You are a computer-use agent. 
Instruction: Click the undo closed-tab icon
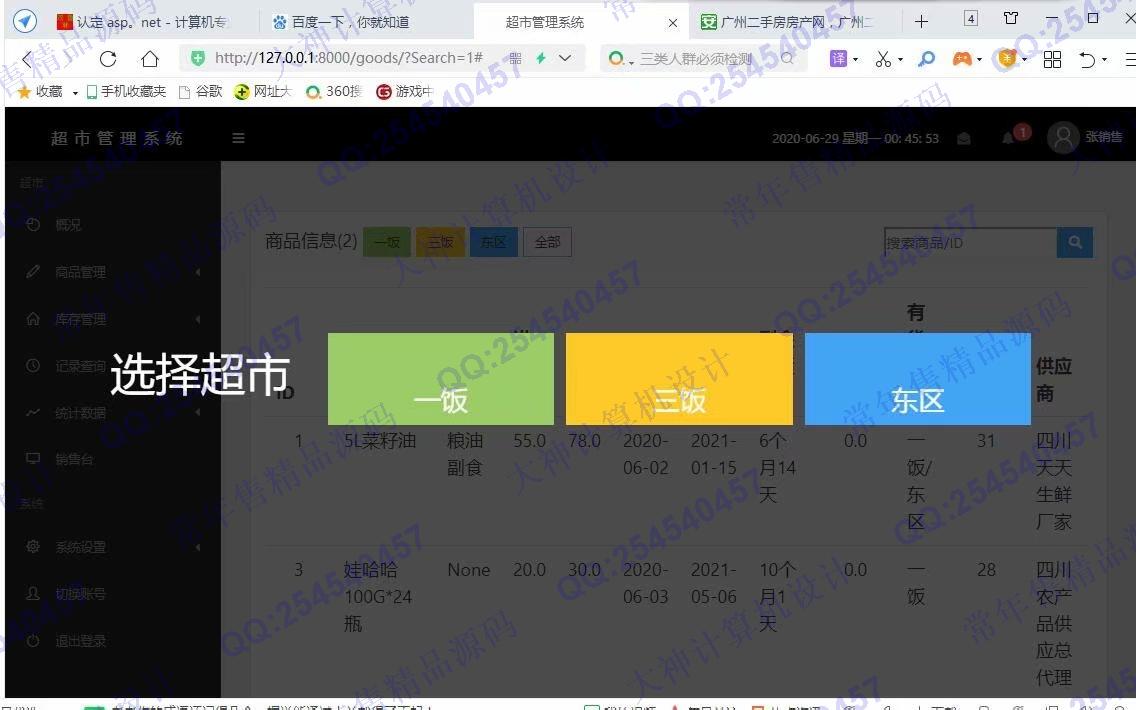point(1087,59)
